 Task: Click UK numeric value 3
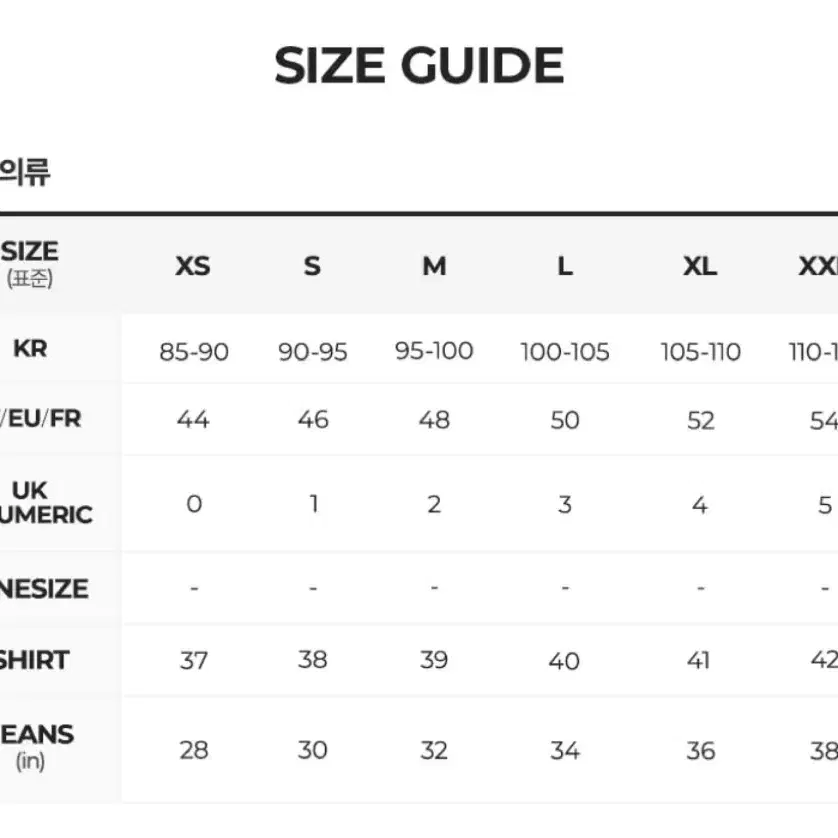565,505
